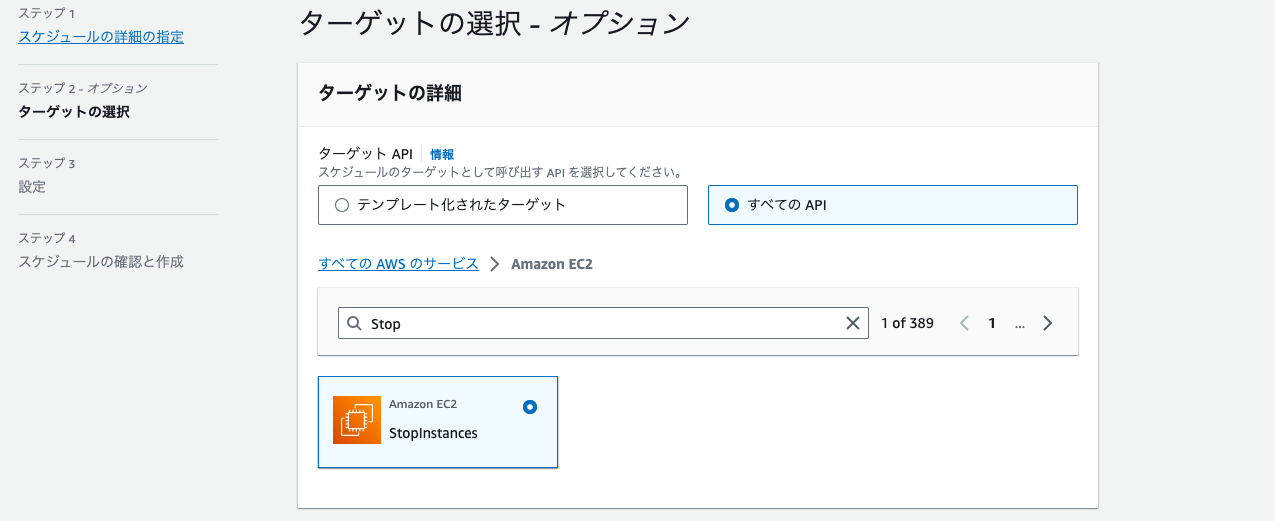
Task: Navigate to すべての AWS のサービス breadcrumb
Action: tap(399, 264)
